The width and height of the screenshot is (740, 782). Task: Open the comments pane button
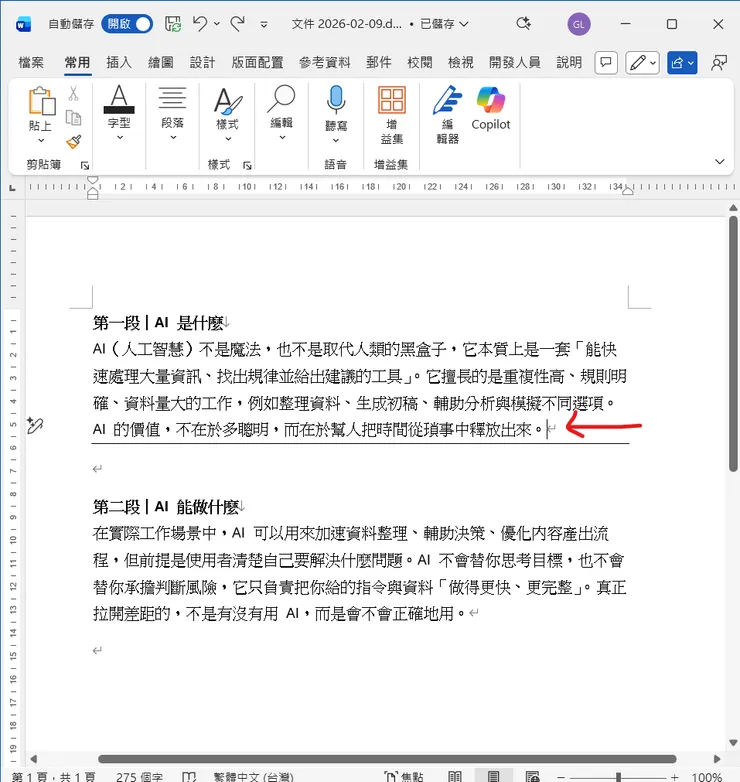point(606,63)
